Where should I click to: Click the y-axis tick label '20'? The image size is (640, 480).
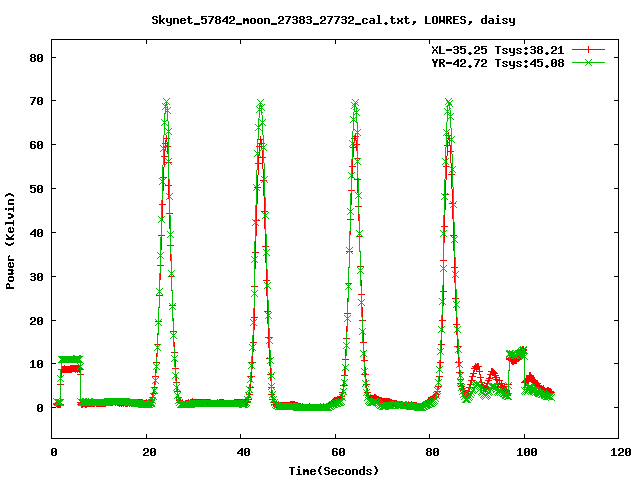click(36, 321)
